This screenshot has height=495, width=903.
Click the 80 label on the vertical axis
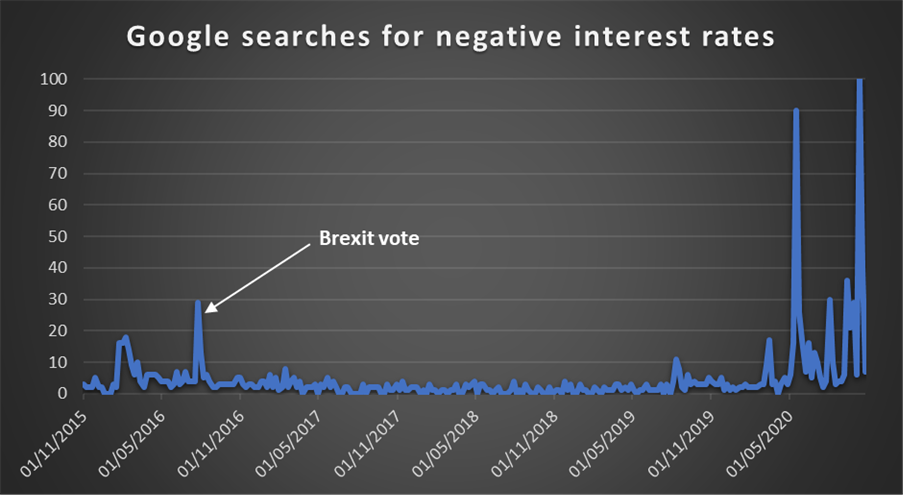point(58,142)
